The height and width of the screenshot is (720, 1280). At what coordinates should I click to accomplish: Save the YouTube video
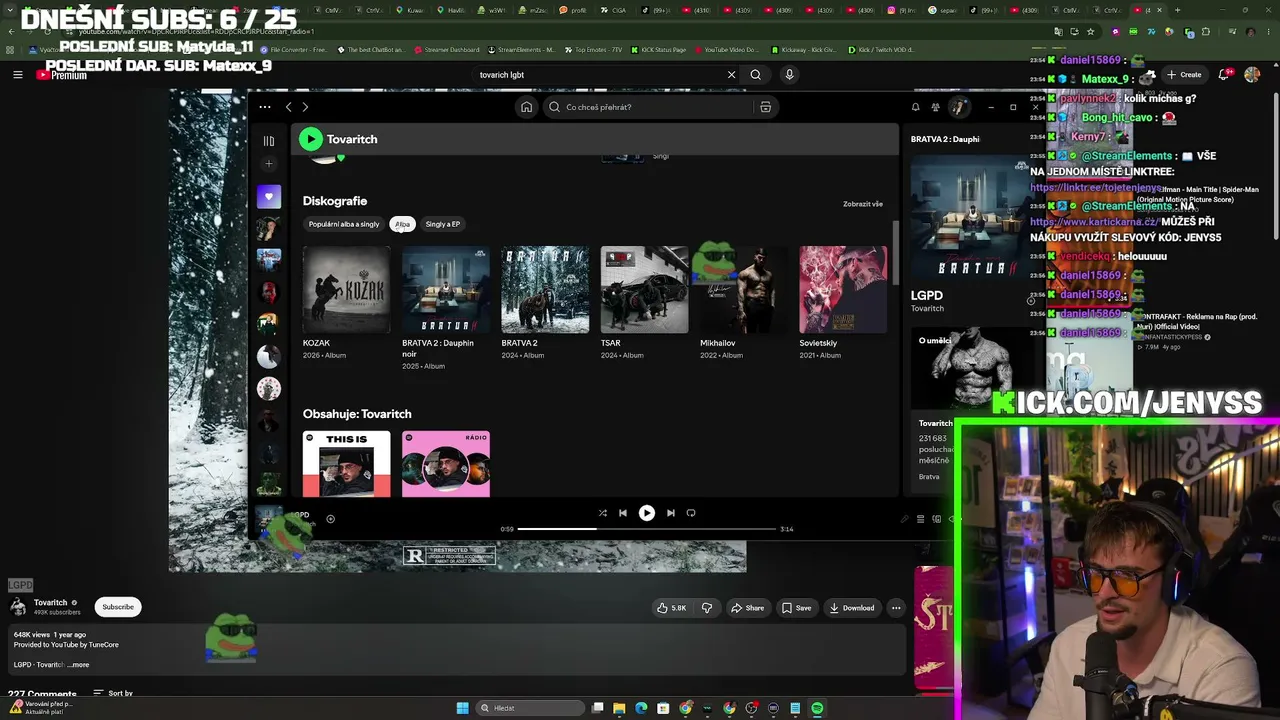click(797, 608)
